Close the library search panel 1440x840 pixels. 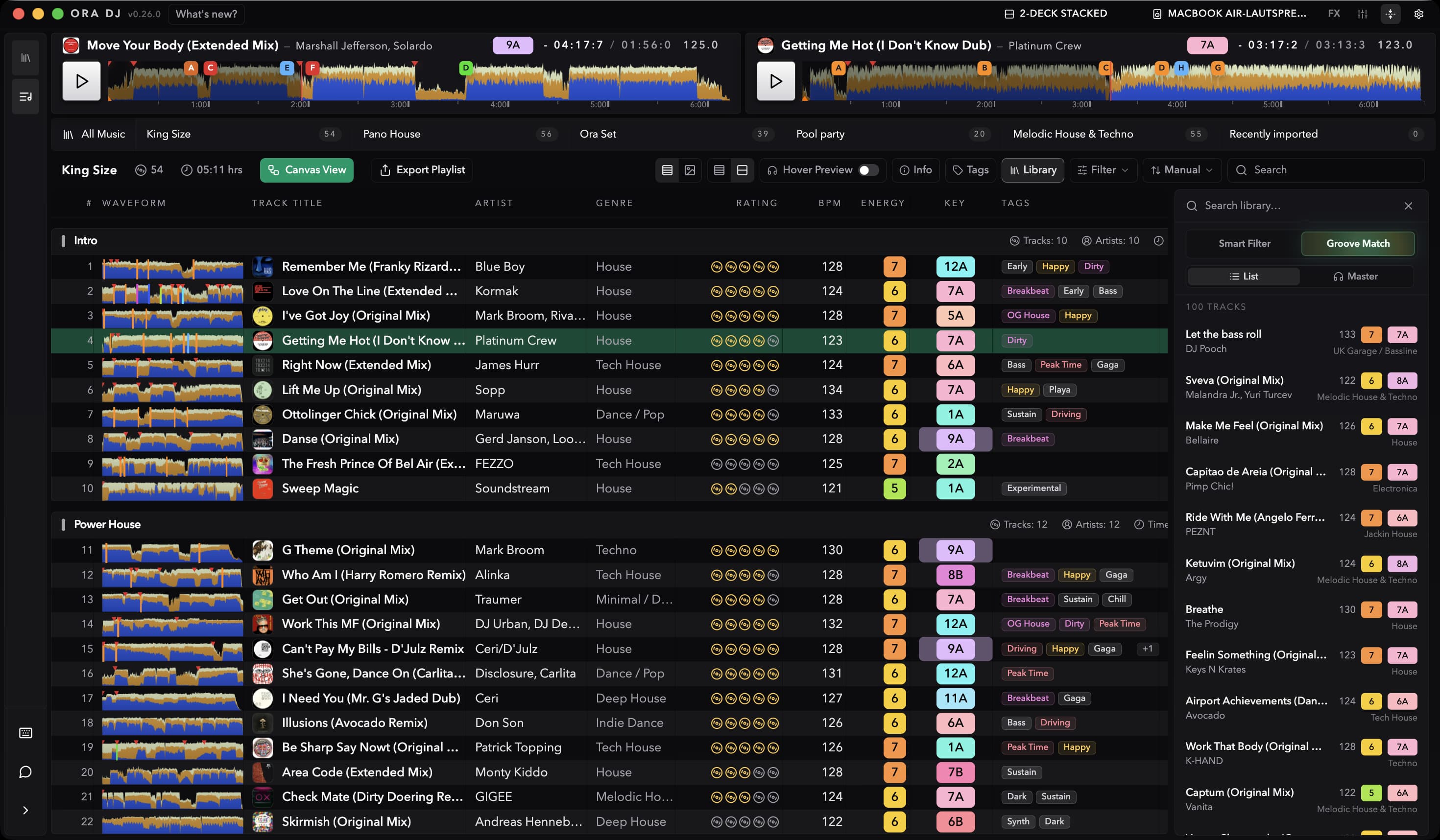(1408, 206)
